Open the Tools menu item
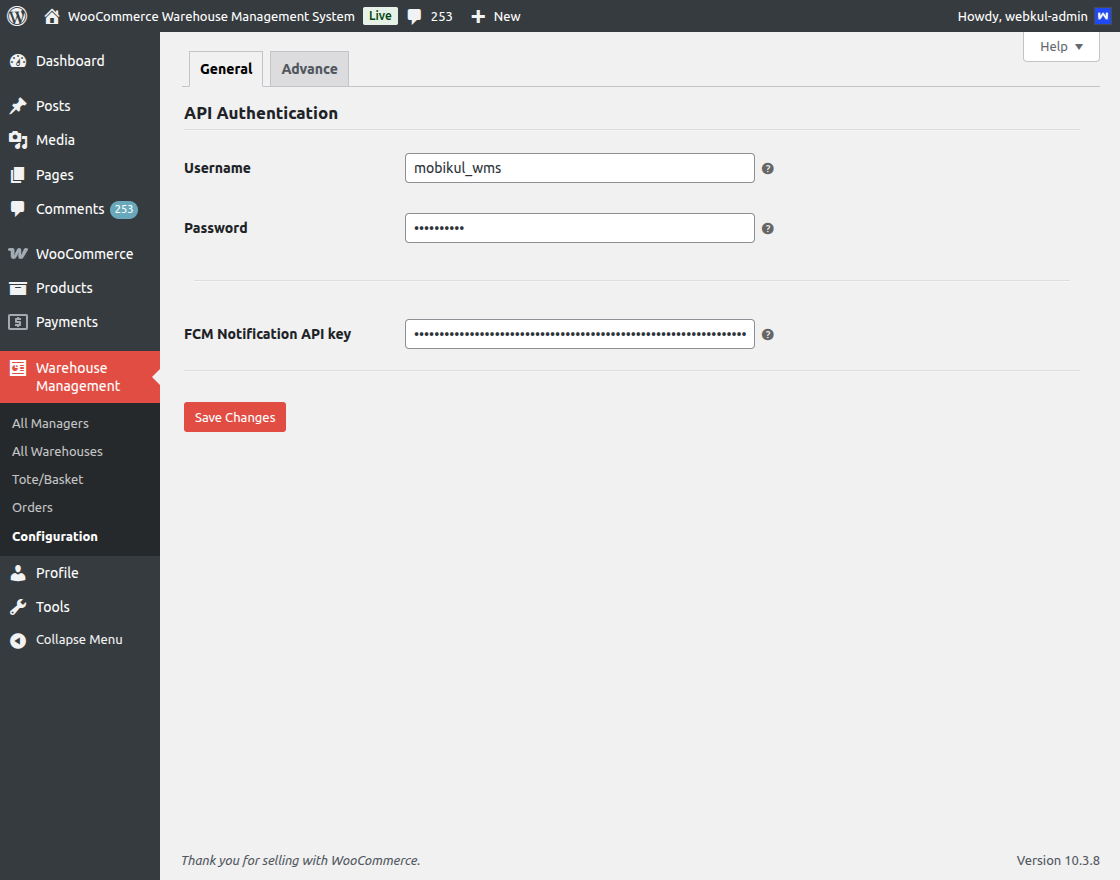Viewport: 1120px width, 880px height. coord(53,607)
